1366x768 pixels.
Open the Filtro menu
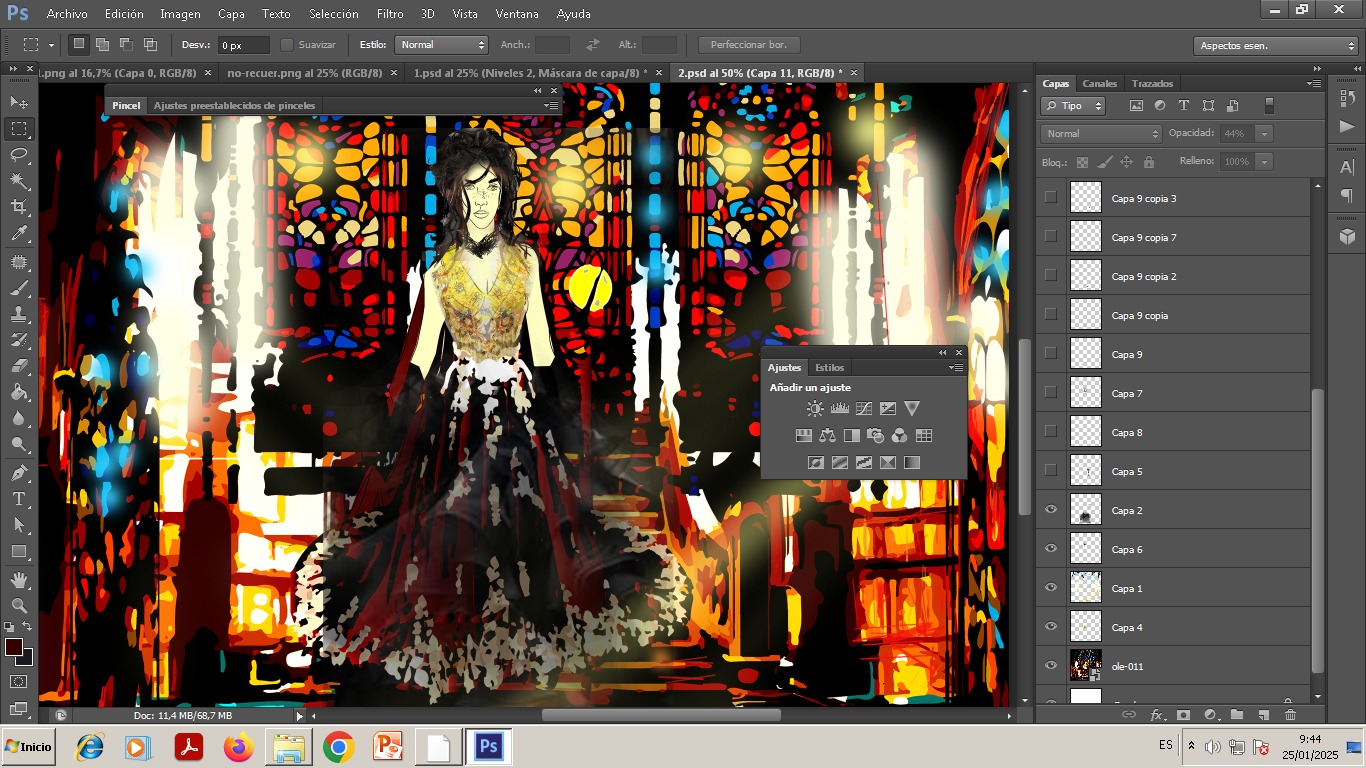[390, 14]
